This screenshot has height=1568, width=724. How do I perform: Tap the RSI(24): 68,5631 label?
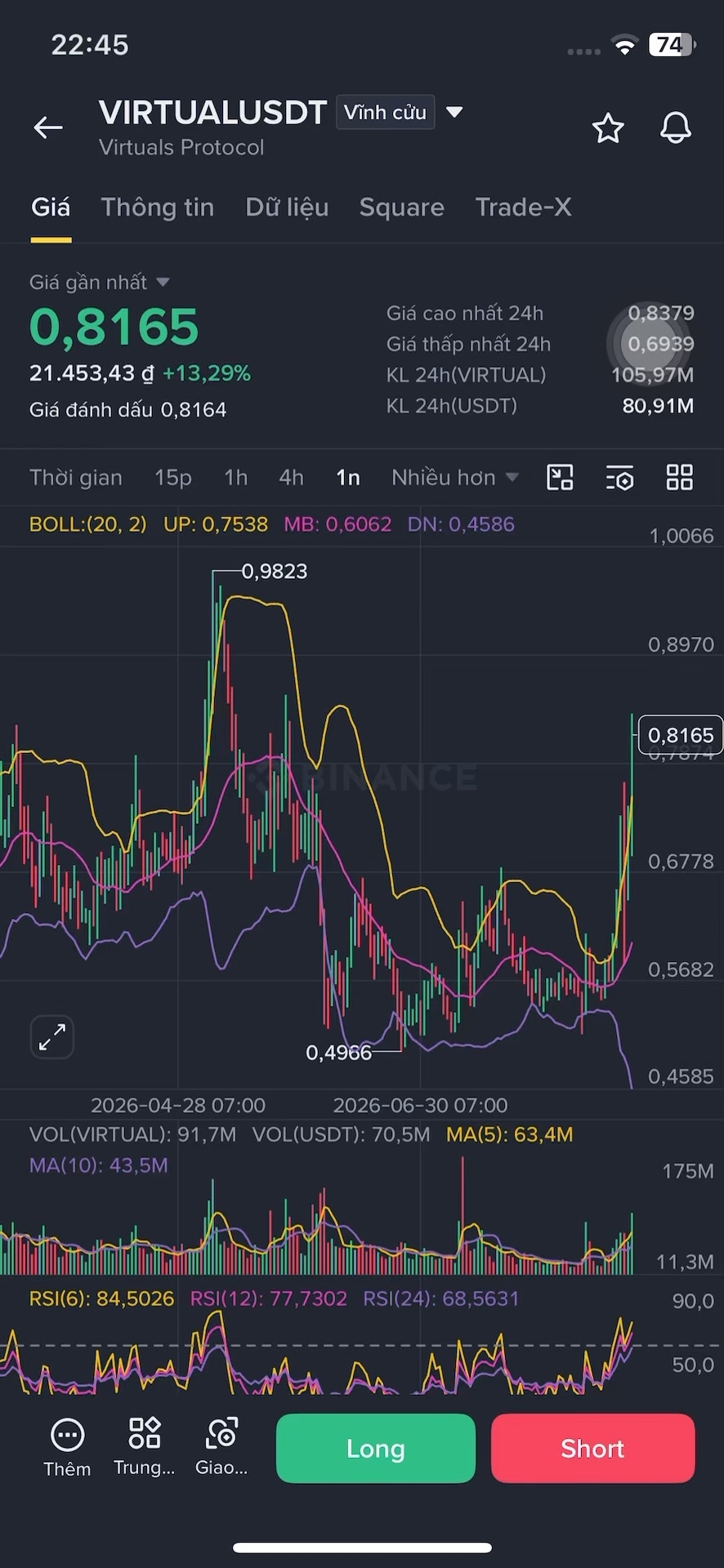(x=441, y=1298)
